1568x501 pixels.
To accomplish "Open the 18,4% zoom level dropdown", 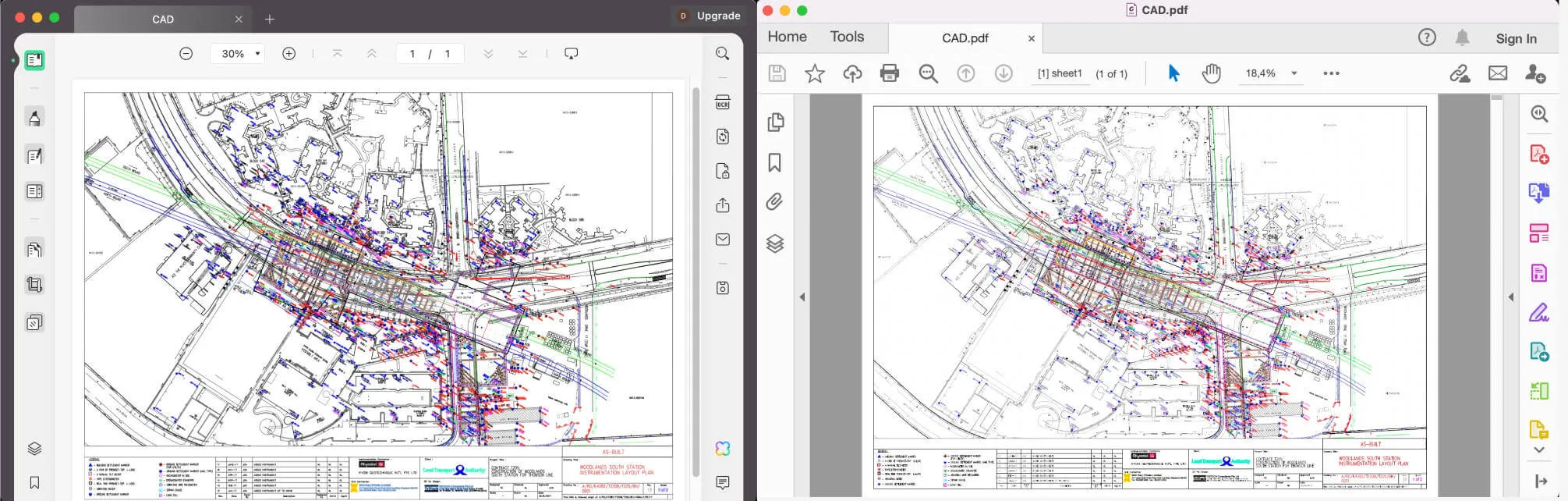I will pyautogui.click(x=1294, y=73).
